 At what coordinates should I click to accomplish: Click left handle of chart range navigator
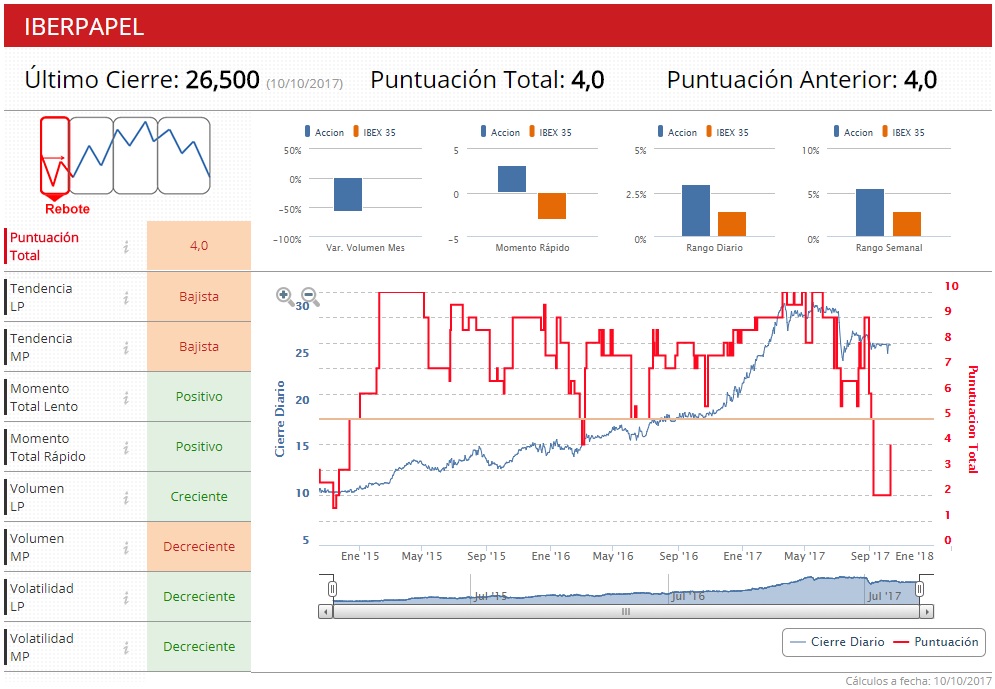point(332,589)
